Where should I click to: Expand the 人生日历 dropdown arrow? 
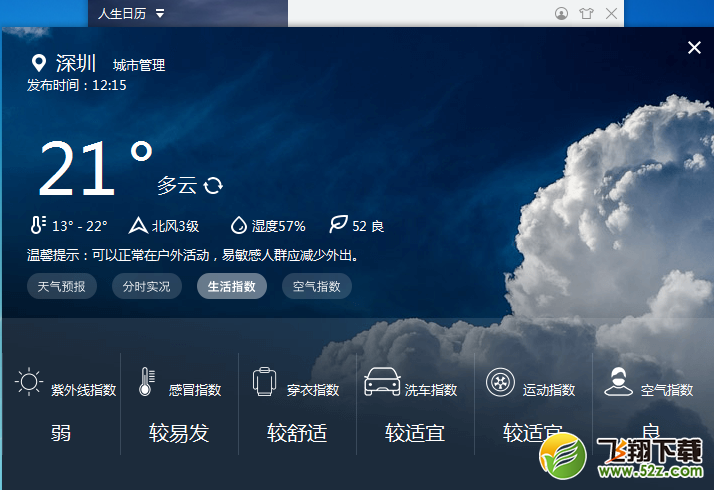click(x=160, y=14)
